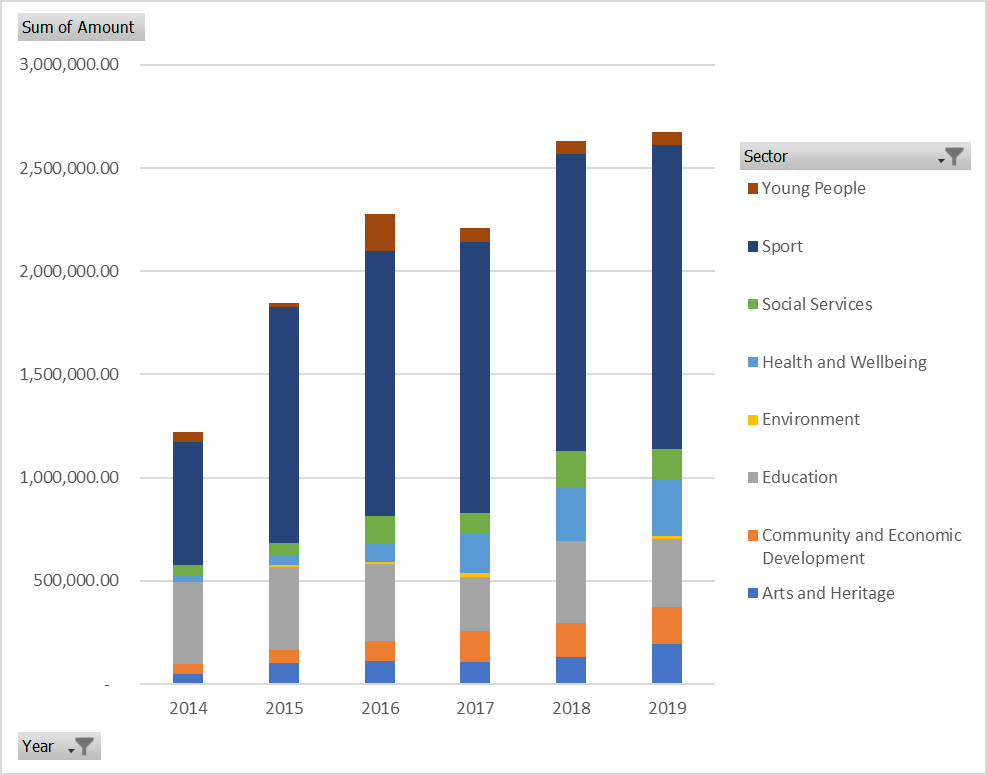987x775 pixels.
Task: Select the "Environment" legend label
Action: click(811, 419)
